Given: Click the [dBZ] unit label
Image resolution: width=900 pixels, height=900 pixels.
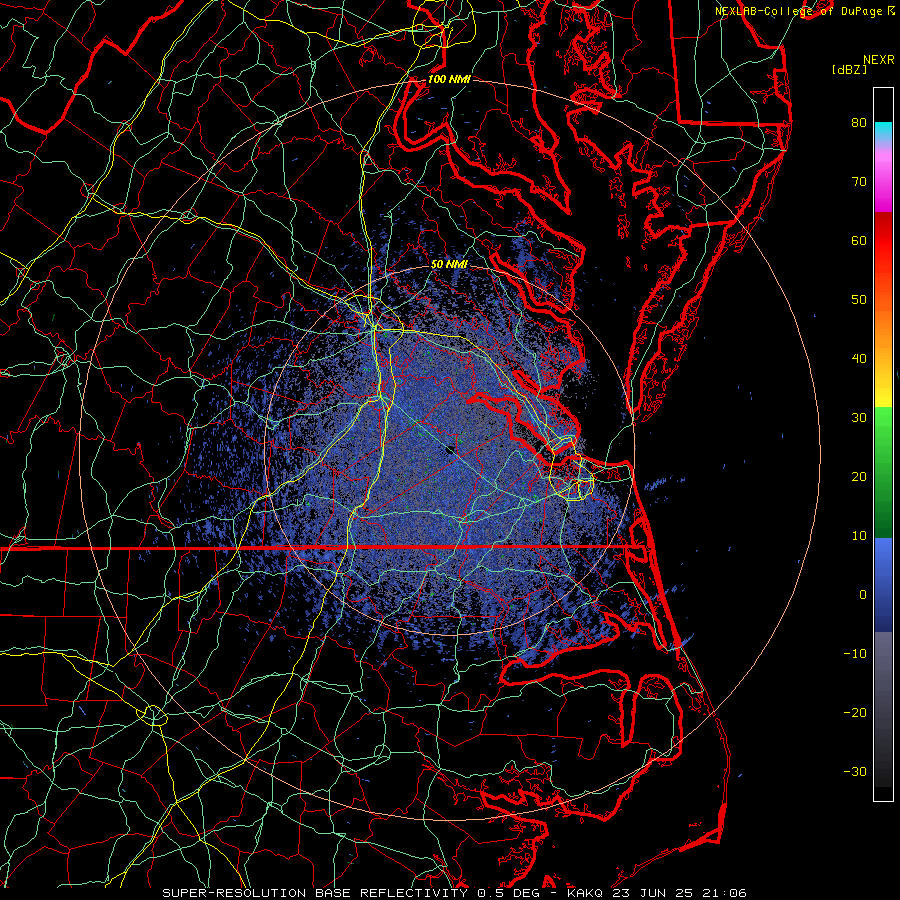Looking at the screenshot, I should click(849, 70).
